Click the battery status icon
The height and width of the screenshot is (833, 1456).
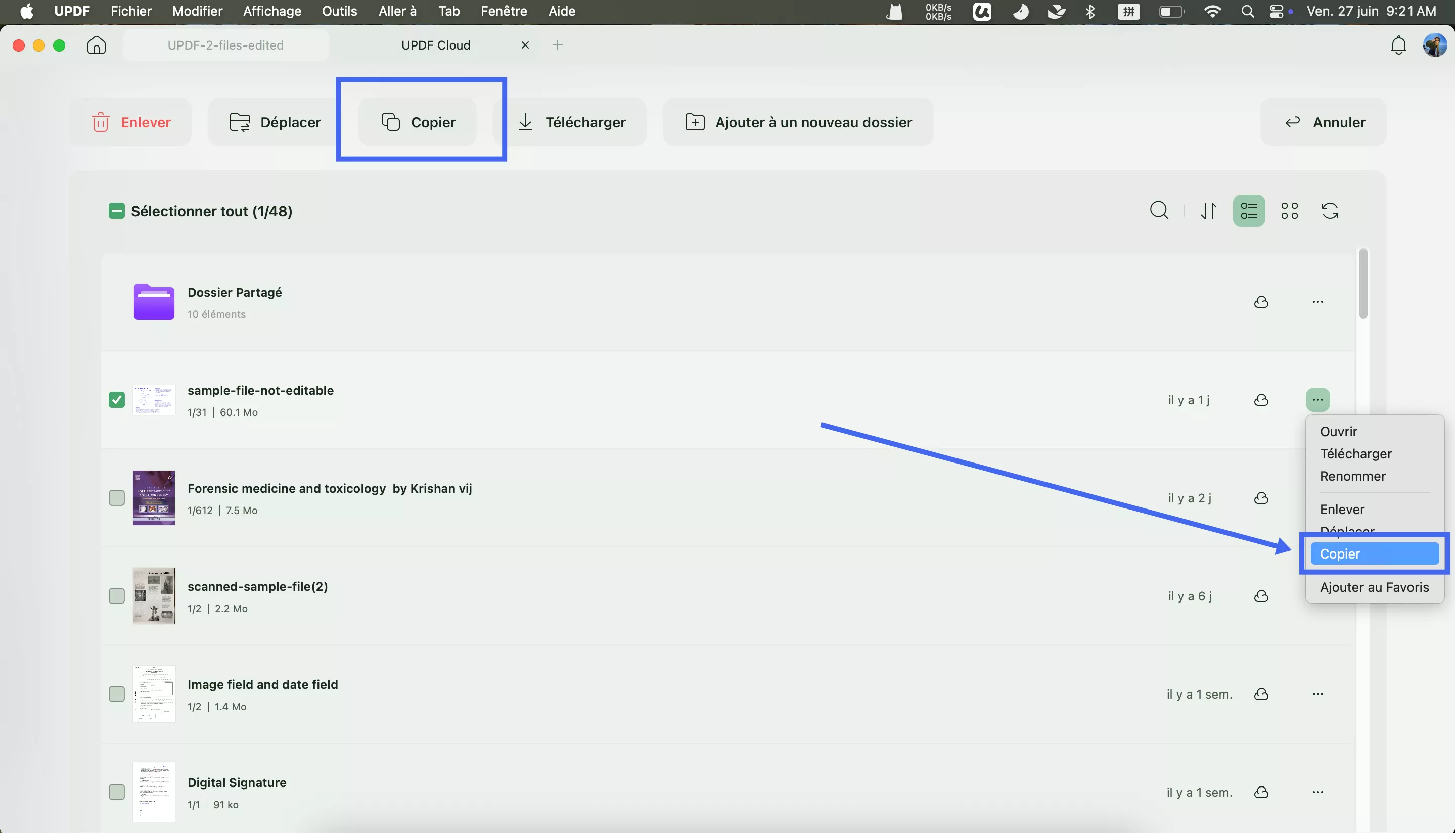pyautogui.click(x=1171, y=12)
